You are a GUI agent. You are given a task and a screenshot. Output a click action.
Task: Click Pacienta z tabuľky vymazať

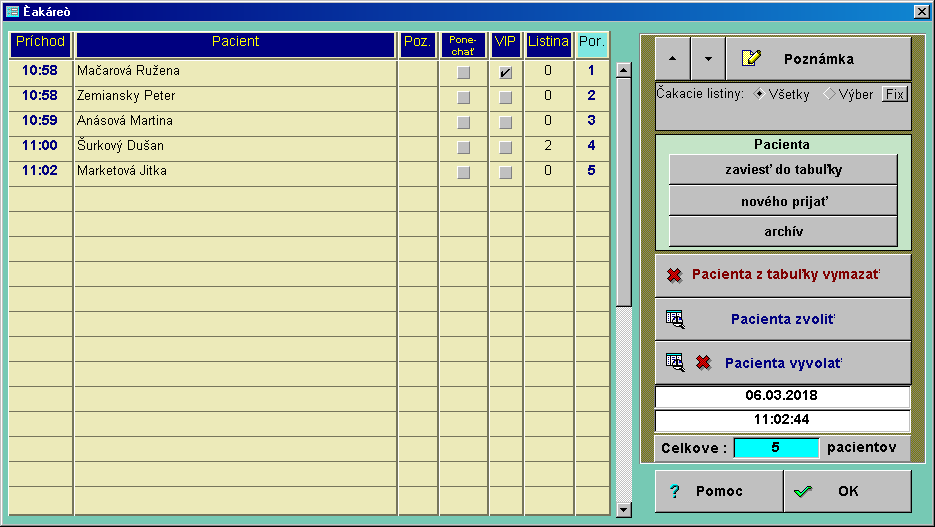point(783,275)
